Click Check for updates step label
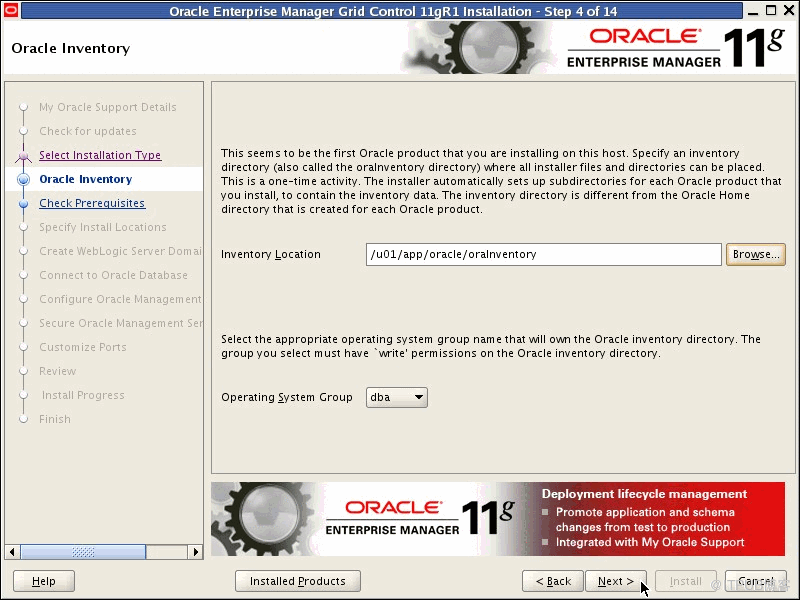Screen dimensions: 800x600 [x=88, y=131]
